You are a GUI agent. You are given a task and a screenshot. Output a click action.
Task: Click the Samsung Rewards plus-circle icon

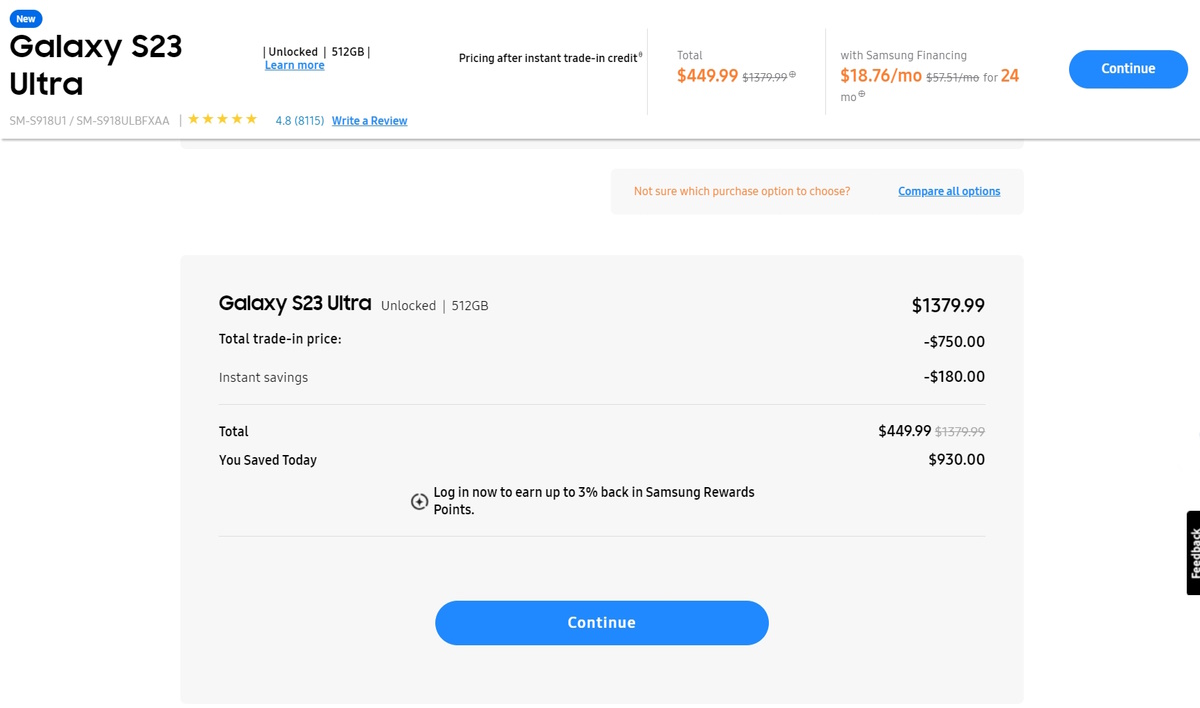420,501
